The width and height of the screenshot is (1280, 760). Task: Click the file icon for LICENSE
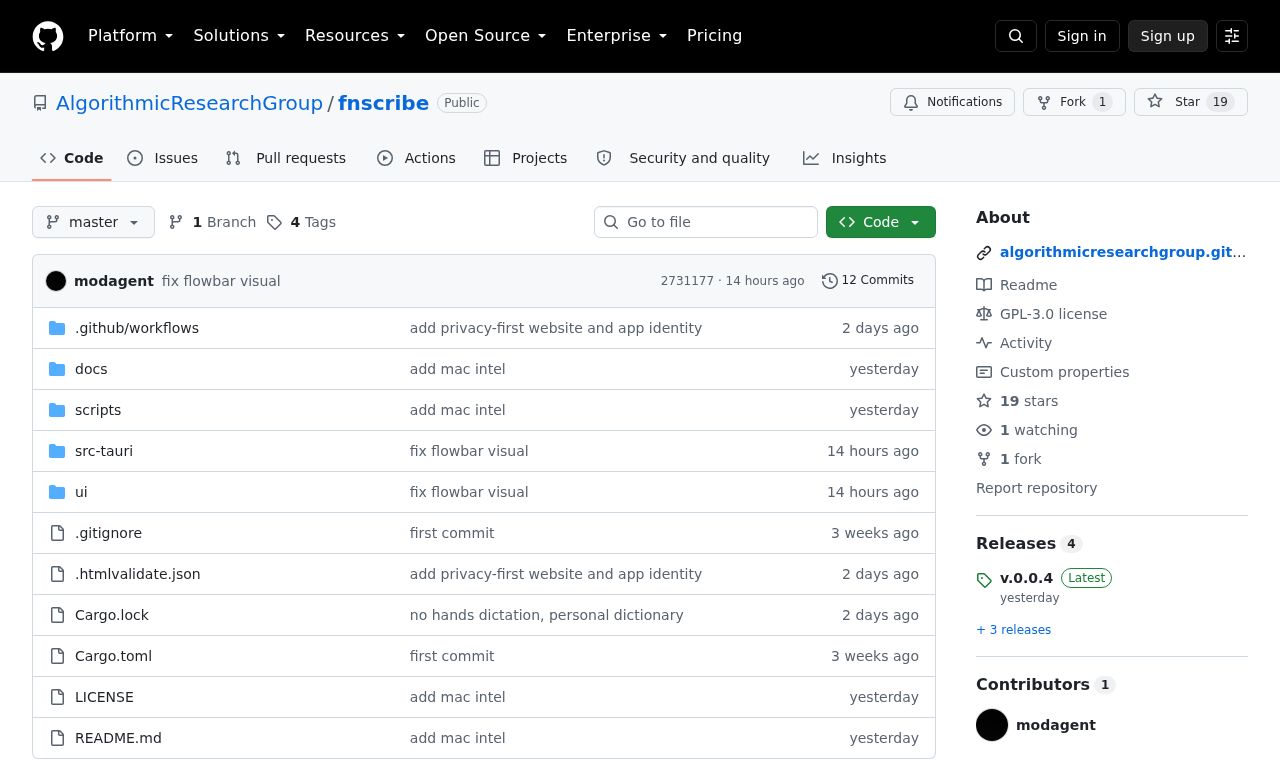(x=57, y=697)
